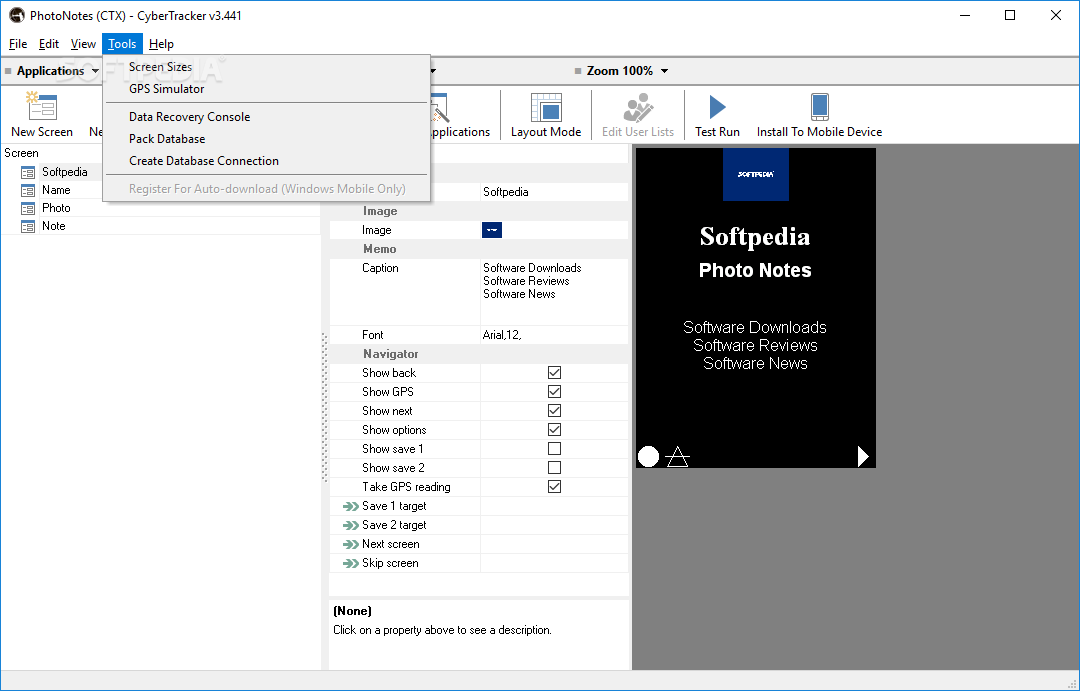Open the View menu
1080x691 pixels.
point(83,44)
